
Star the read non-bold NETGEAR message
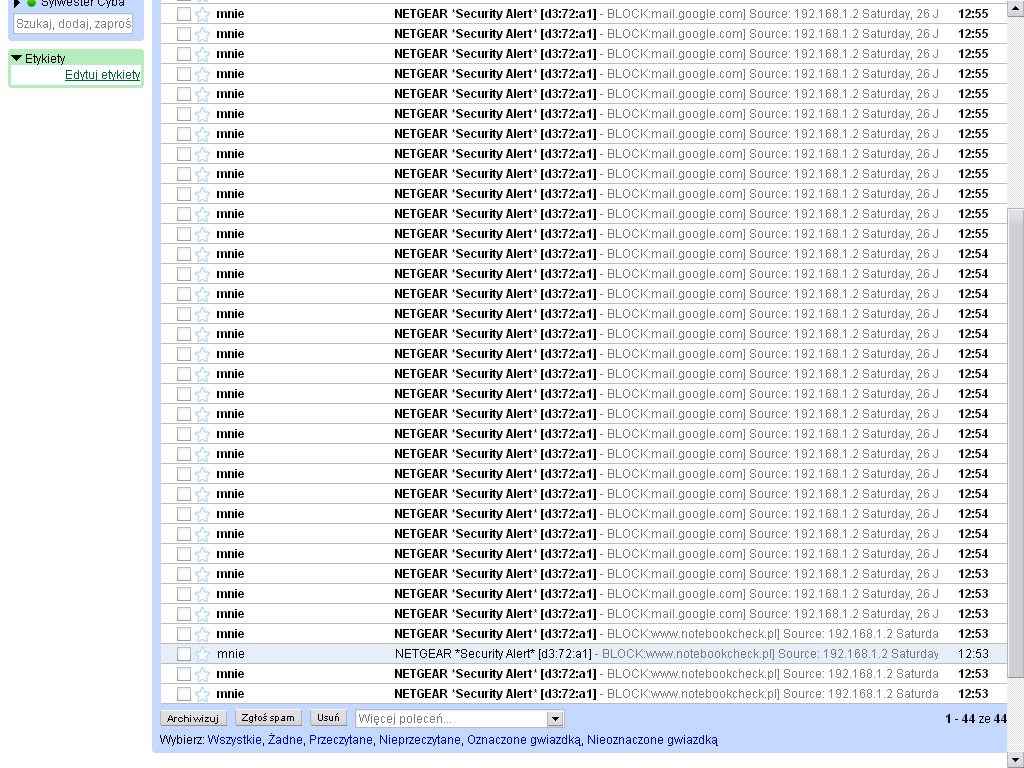(202, 654)
